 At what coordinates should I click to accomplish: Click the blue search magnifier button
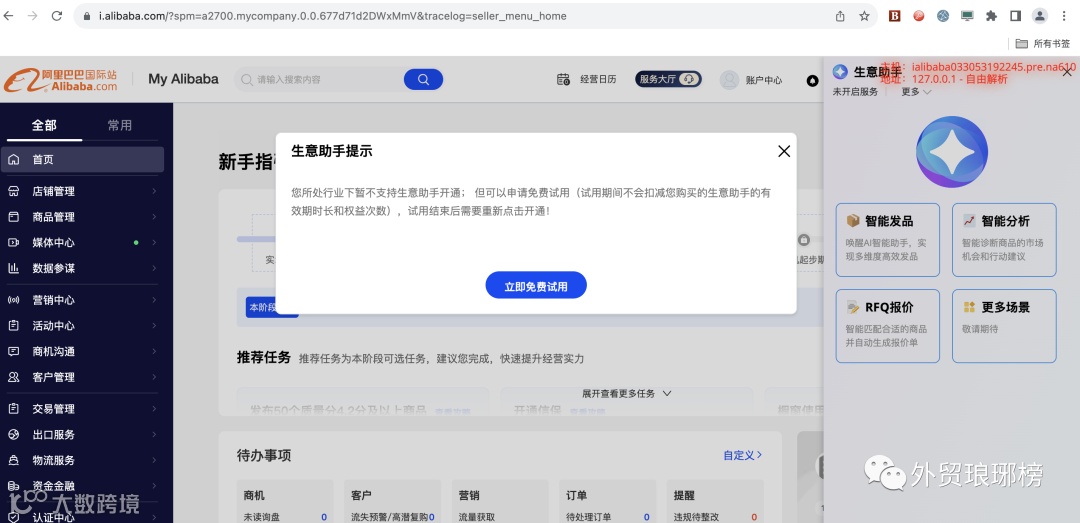[423, 79]
